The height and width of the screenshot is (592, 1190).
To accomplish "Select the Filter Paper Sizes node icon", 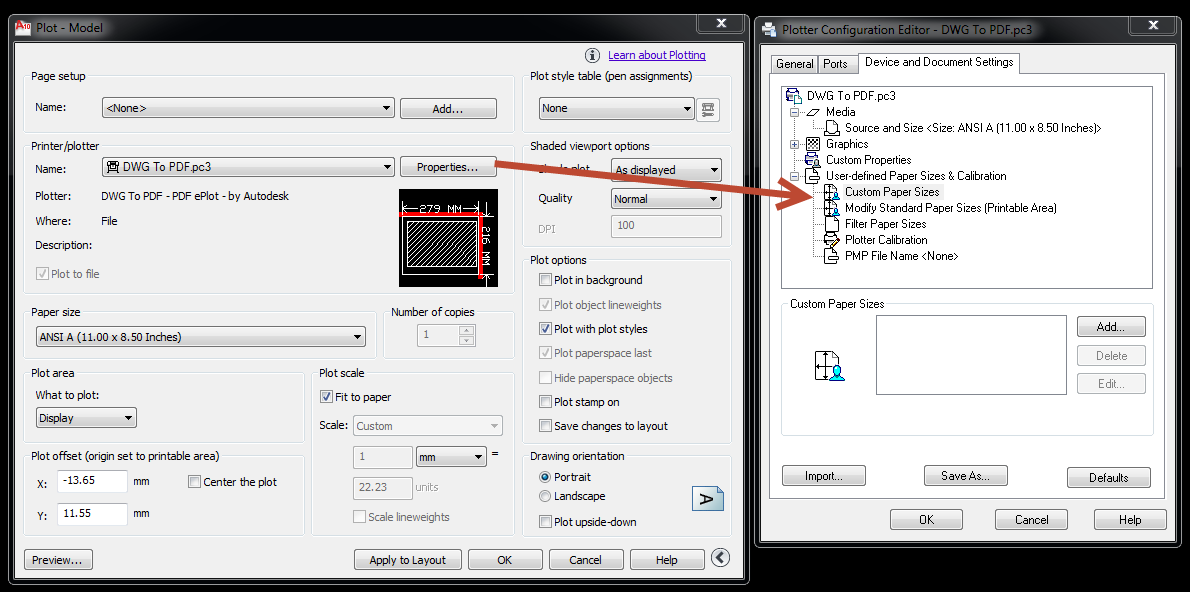I will pos(833,224).
